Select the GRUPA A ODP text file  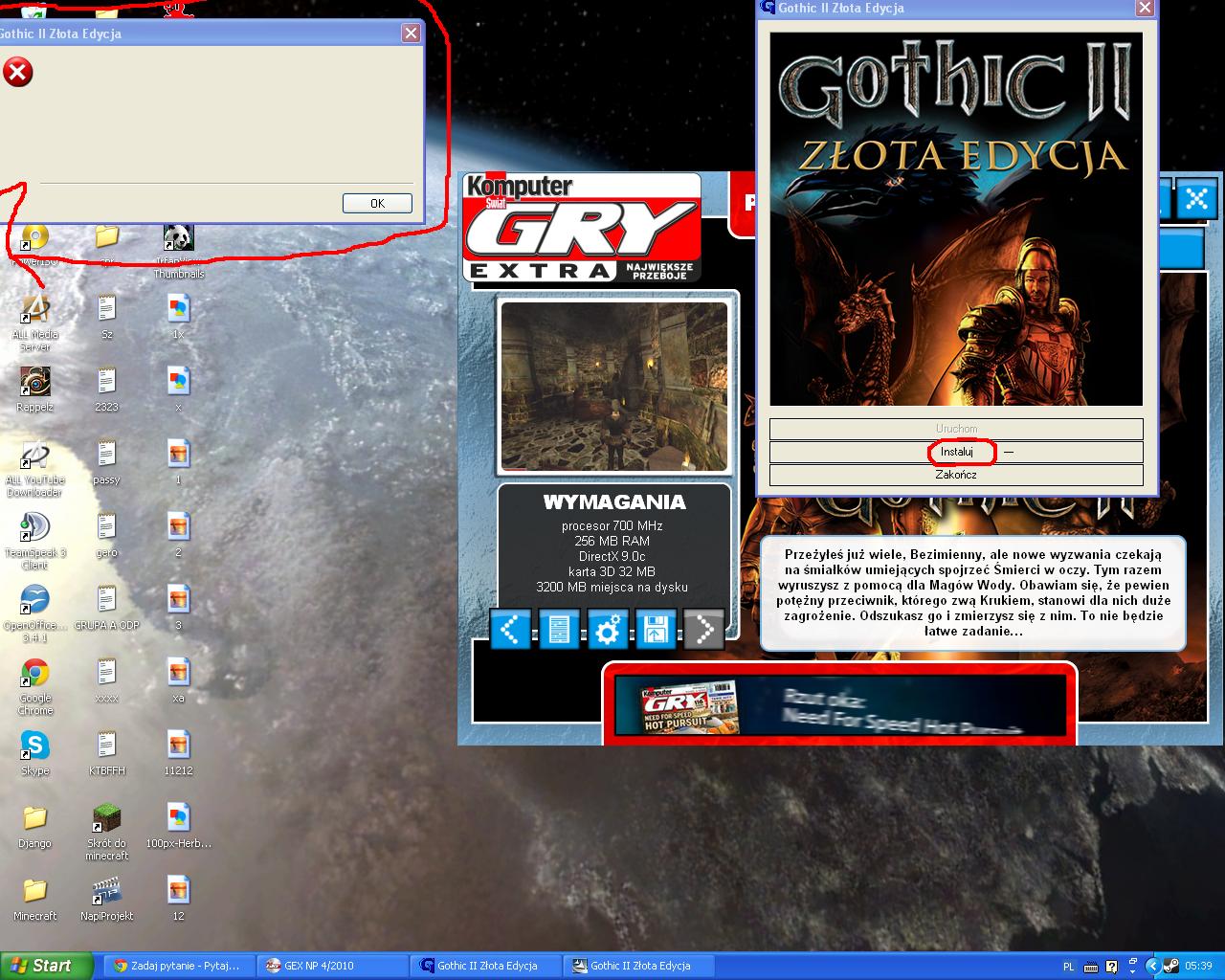pyautogui.click(x=106, y=607)
